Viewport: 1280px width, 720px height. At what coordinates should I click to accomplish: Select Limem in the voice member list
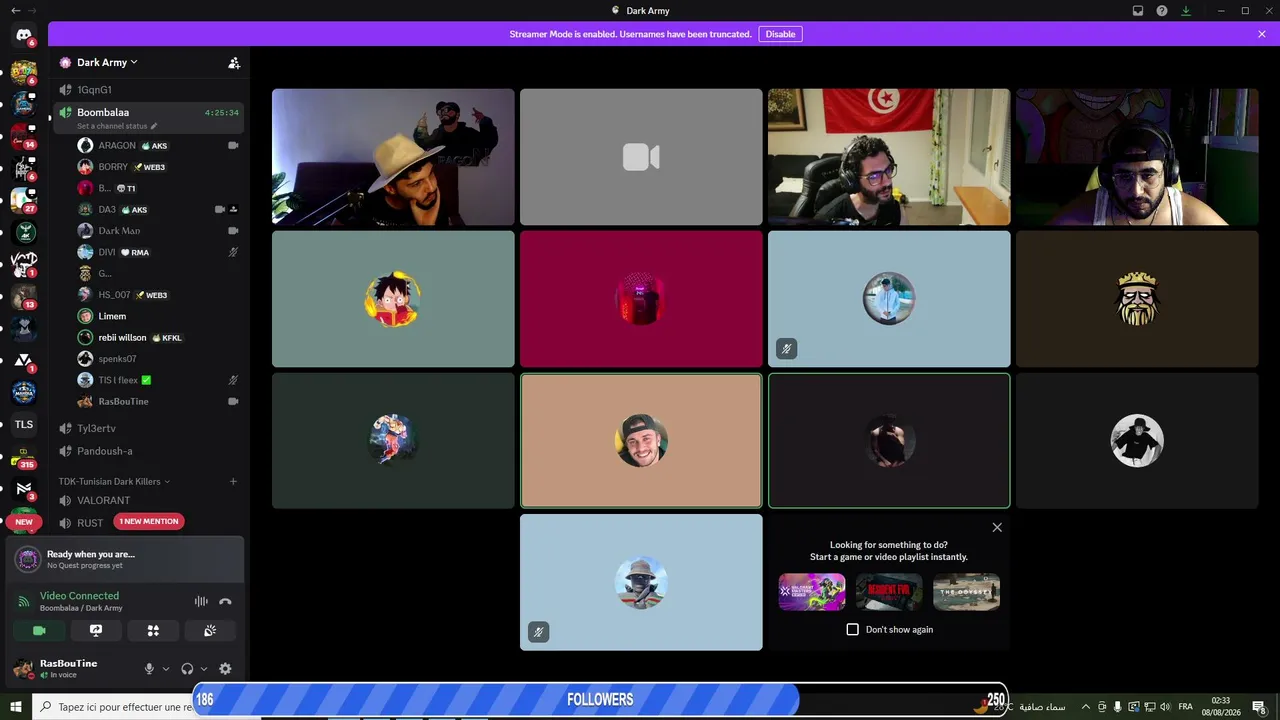(x=158, y=316)
